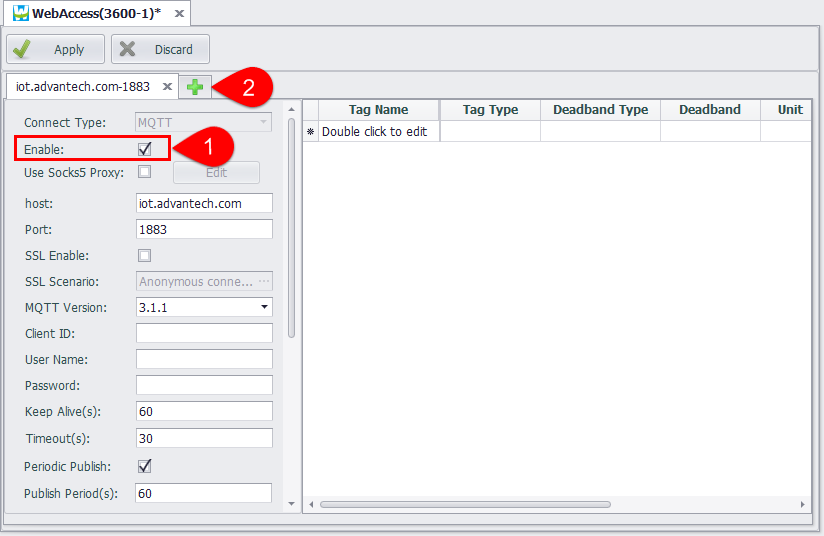Screen dimensions: 824x536
Task: Enable the SSL Enable checkbox
Action: [x=145, y=255]
